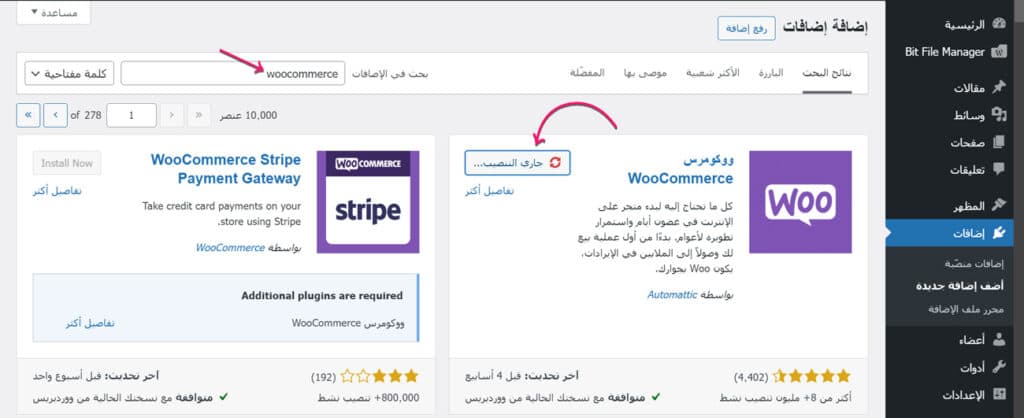Select the Search Results (نتائج البحث) tab
Viewport: 1024px width, 418px height.
pos(827,72)
